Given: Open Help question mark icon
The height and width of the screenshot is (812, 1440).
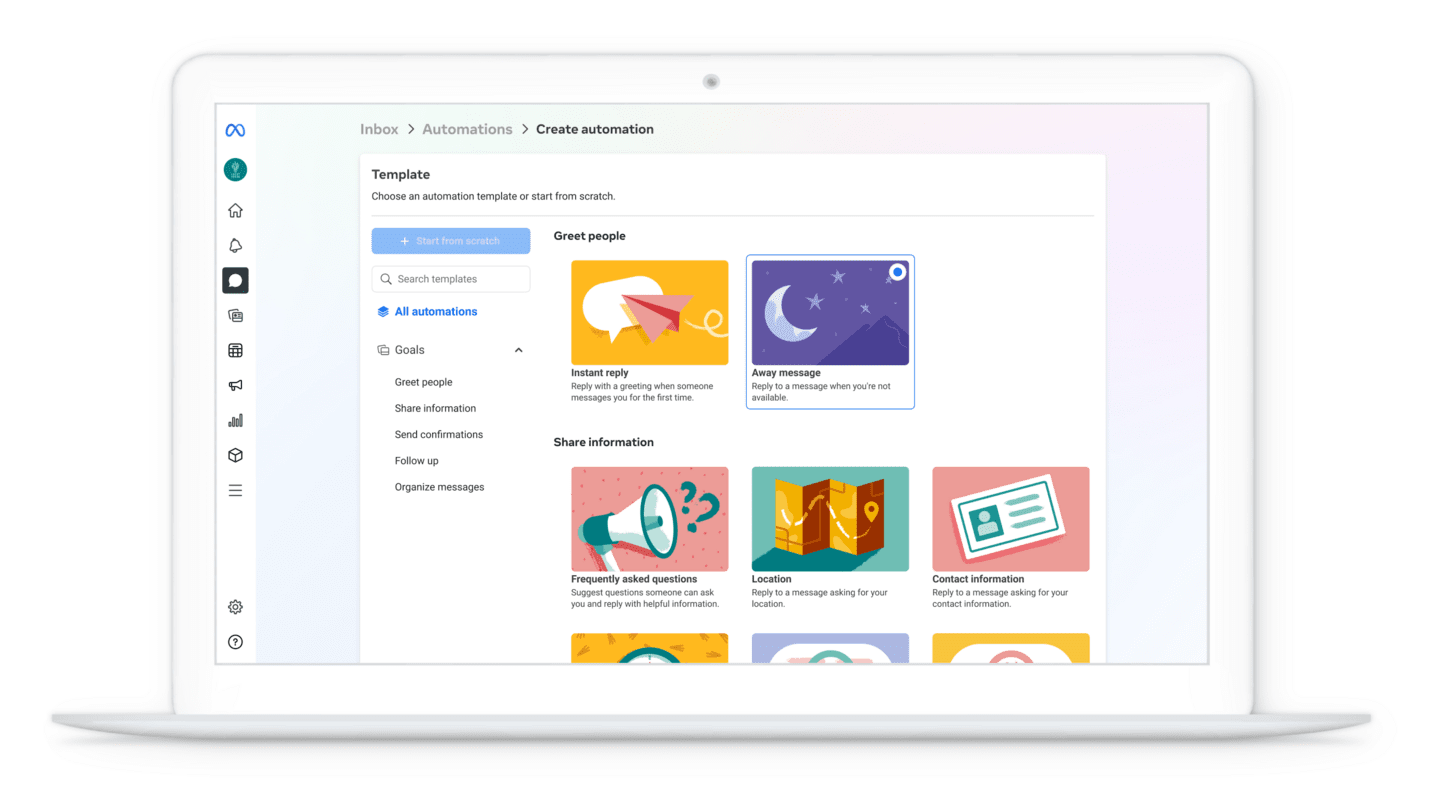Looking at the screenshot, I should [x=235, y=642].
